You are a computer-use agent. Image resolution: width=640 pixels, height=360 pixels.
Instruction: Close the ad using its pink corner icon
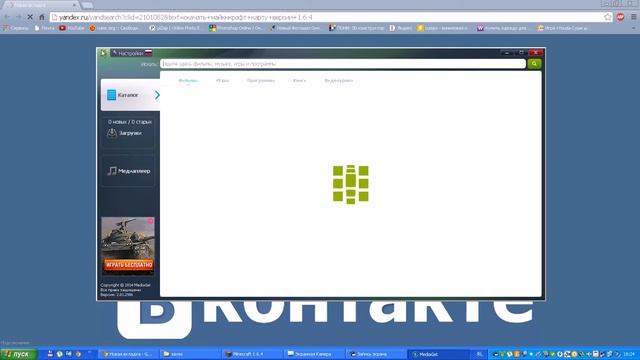coord(150,221)
